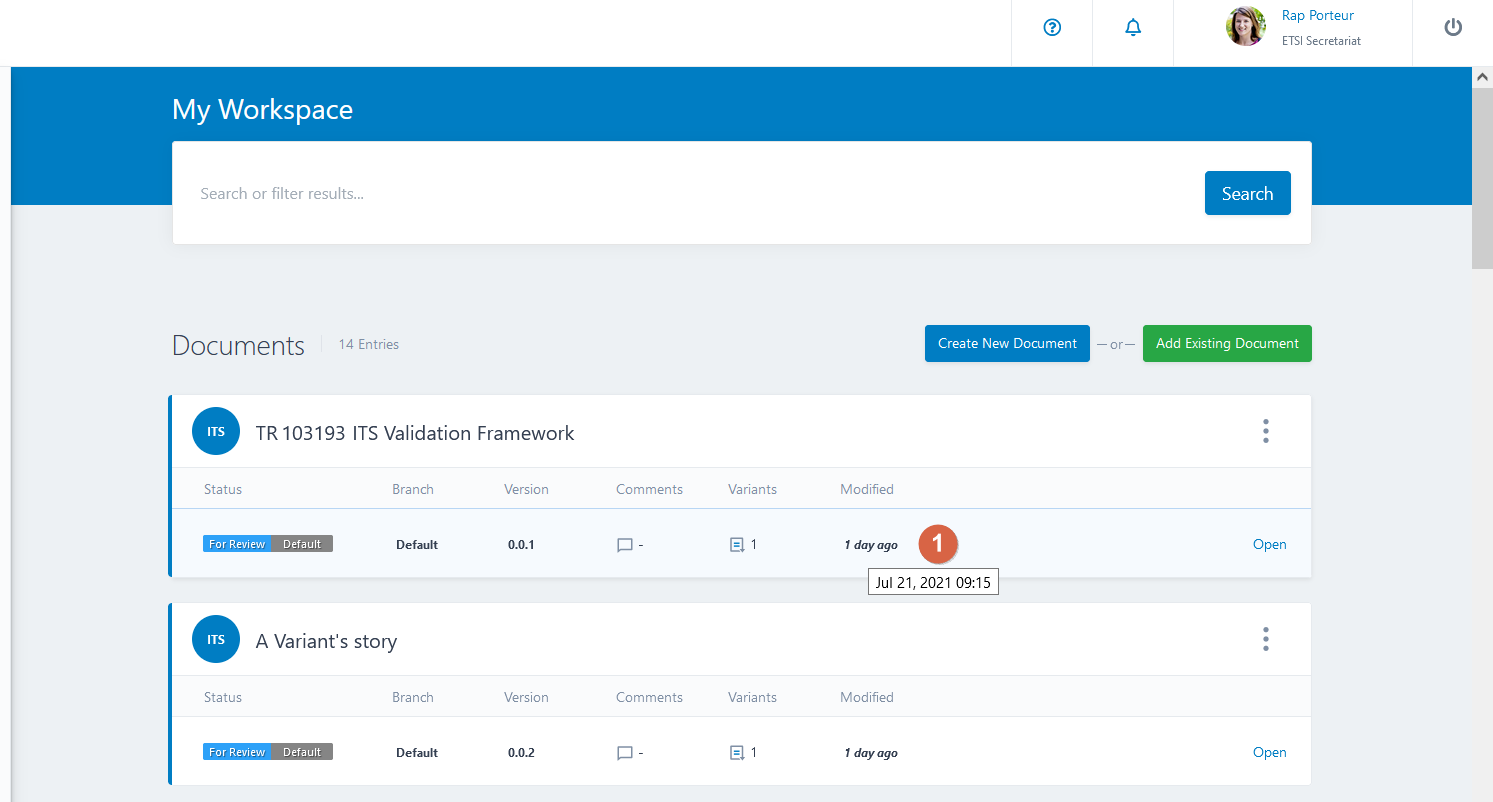Click TR 103193 ITS Validation Framework title
The image size is (1493, 802).
415,433
